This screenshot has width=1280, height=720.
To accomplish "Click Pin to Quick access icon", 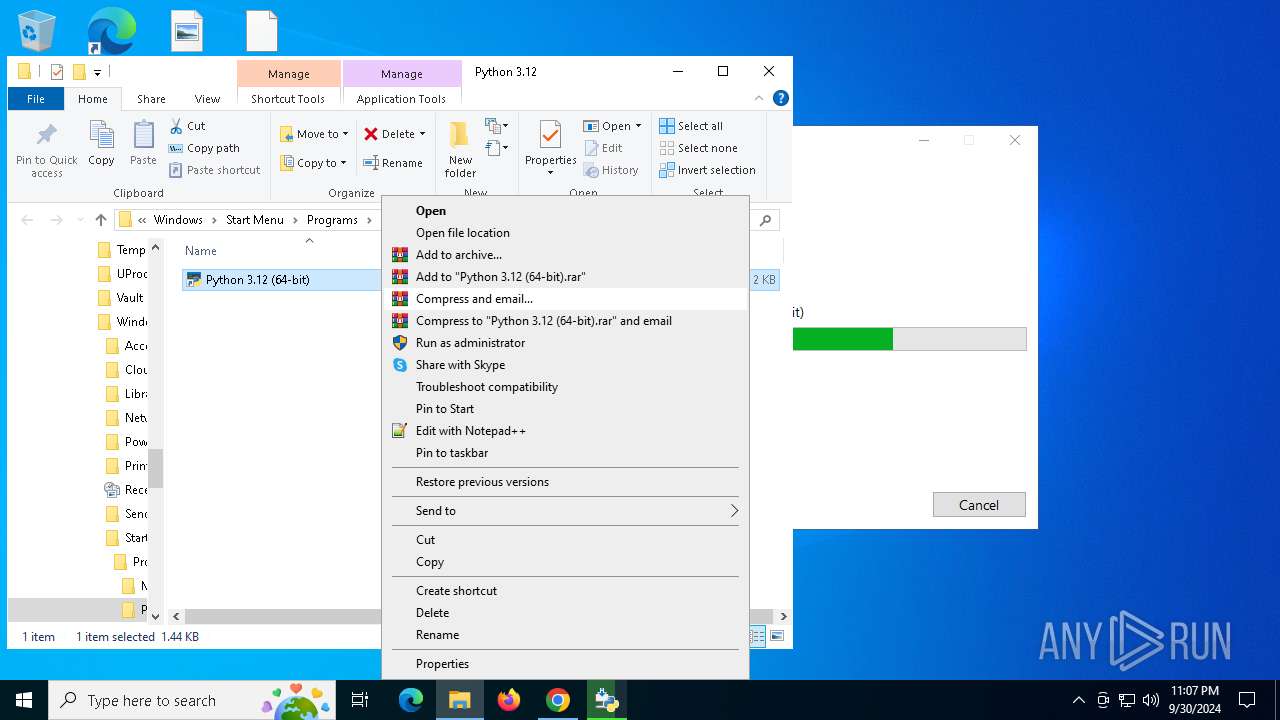I will [x=46, y=150].
